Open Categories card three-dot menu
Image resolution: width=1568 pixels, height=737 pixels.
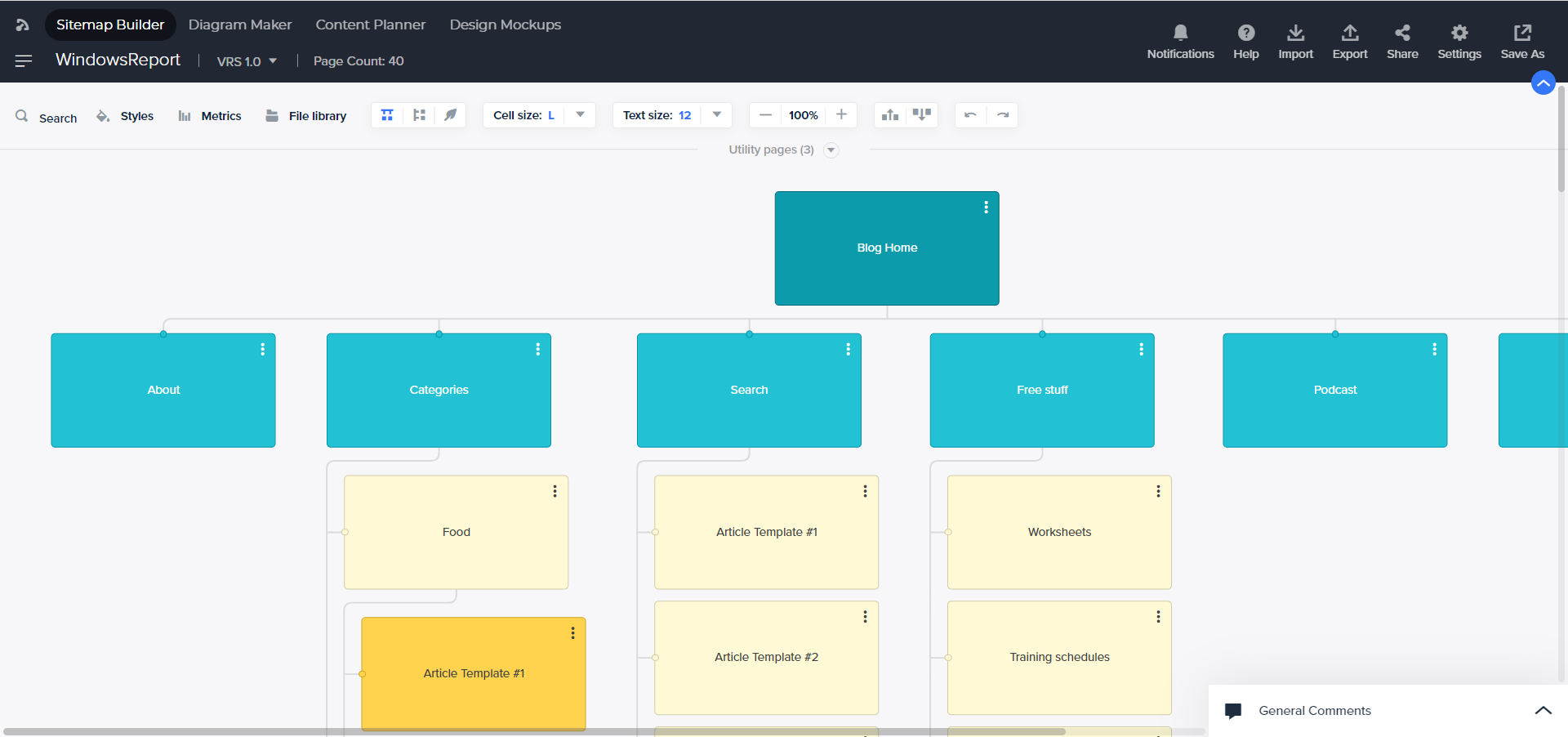(537, 349)
